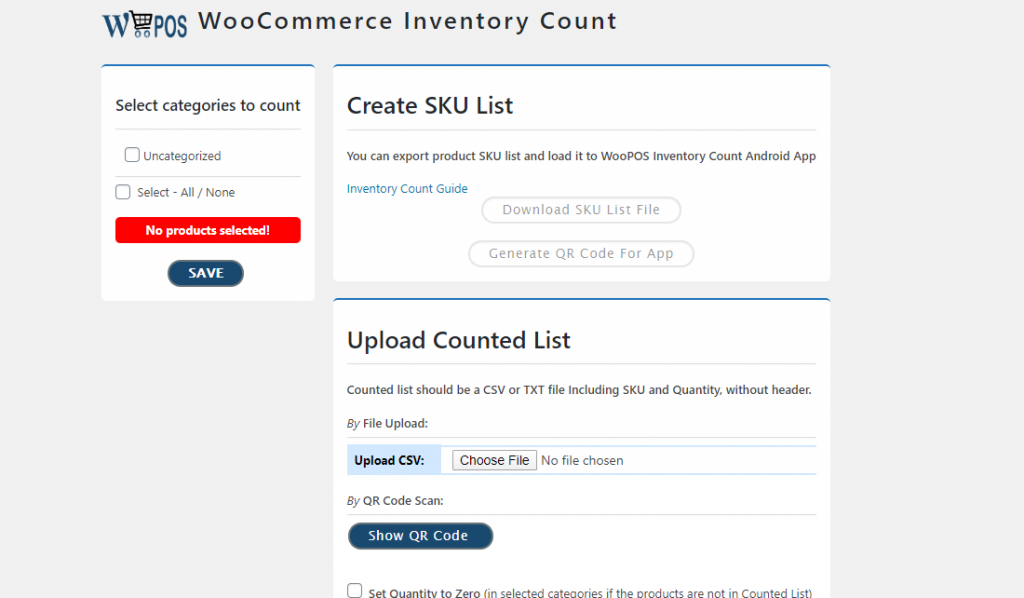Click the Uncategorized label text
This screenshot has height=598, width=1024.
[182, 156]
